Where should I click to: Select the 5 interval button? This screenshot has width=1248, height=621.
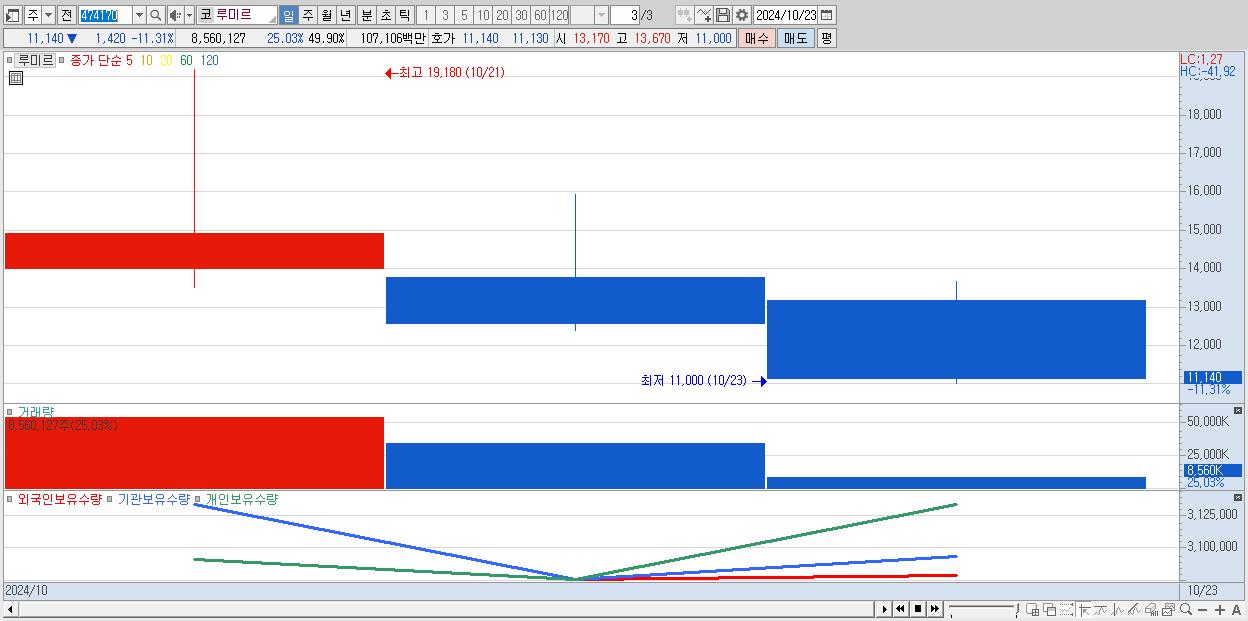[x=464, y=15]
